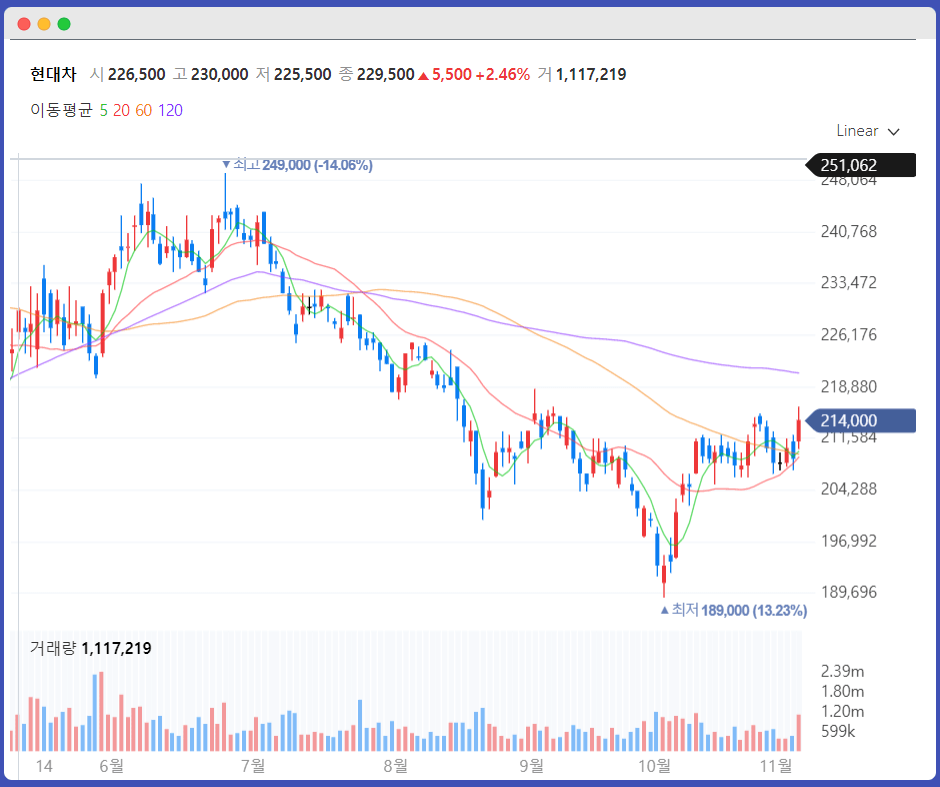The height and width of the screenshot is (787, 940).
Task: Click the header volume 1,117,219
Action: point(590,74)
